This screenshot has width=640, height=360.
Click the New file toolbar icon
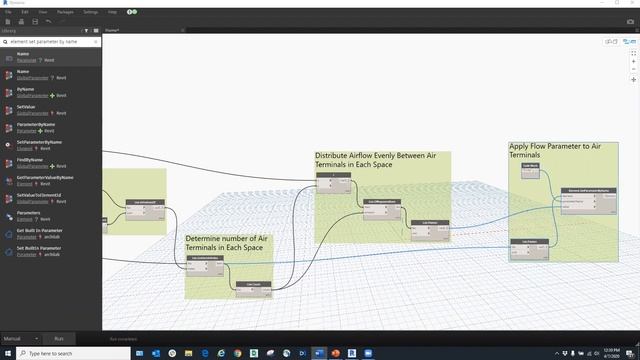[x=8, y=22]
